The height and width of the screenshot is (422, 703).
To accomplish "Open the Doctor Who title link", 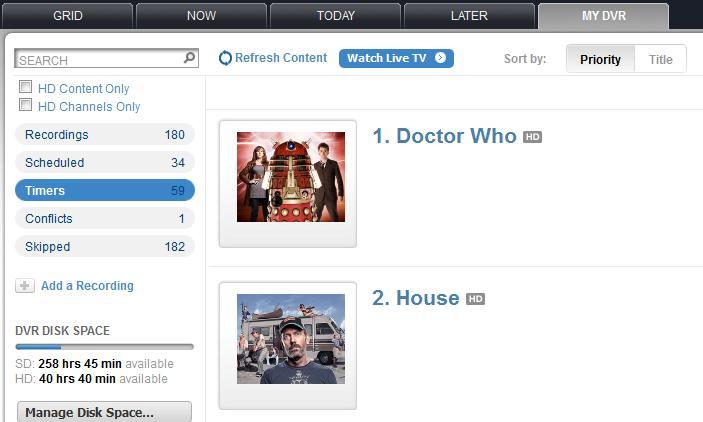I will click(456, 136).
